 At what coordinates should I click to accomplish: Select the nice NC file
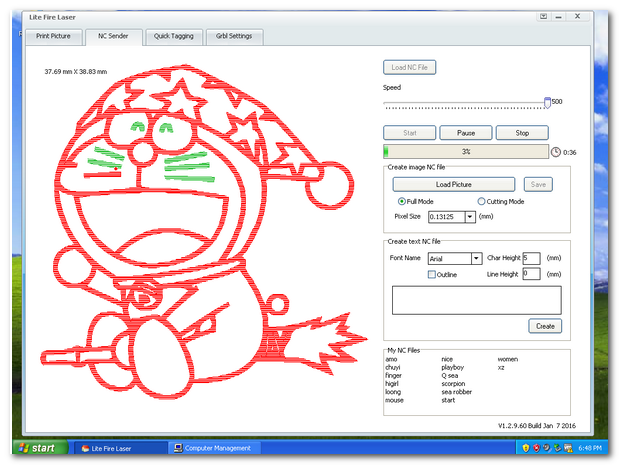pyautogui.click(x=447, y=359)
